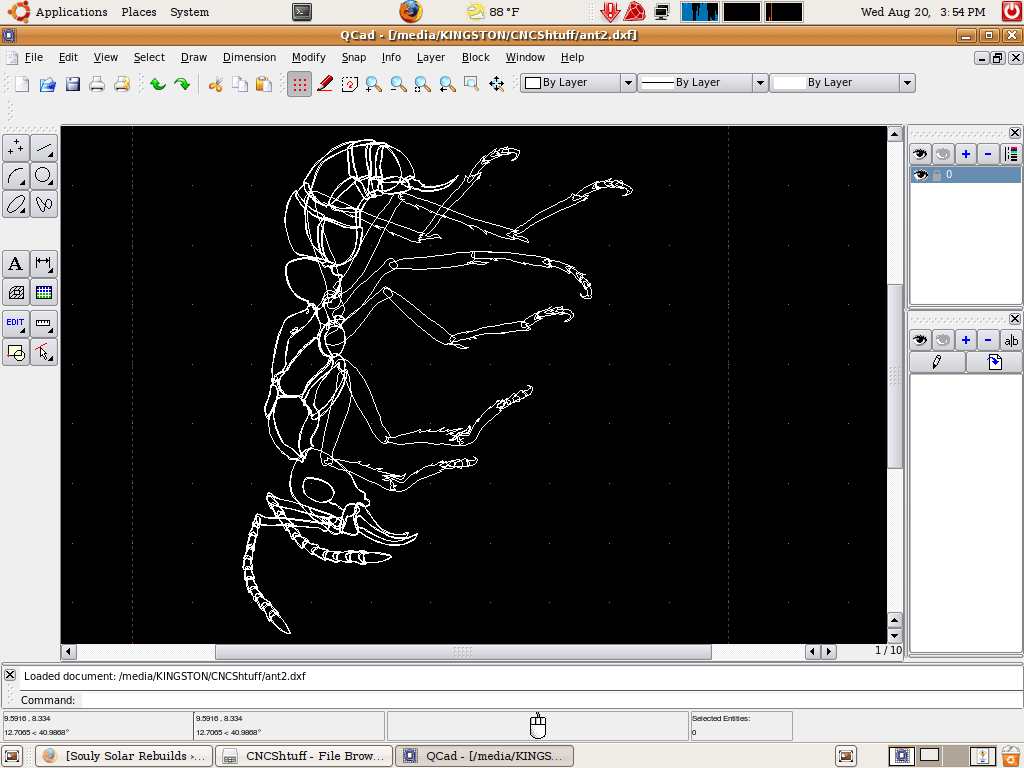The height and width of the screenshot is (768, 1024).
Task: Zoom in using the magnifier plus icon
Action: click(x=374, y=84)
